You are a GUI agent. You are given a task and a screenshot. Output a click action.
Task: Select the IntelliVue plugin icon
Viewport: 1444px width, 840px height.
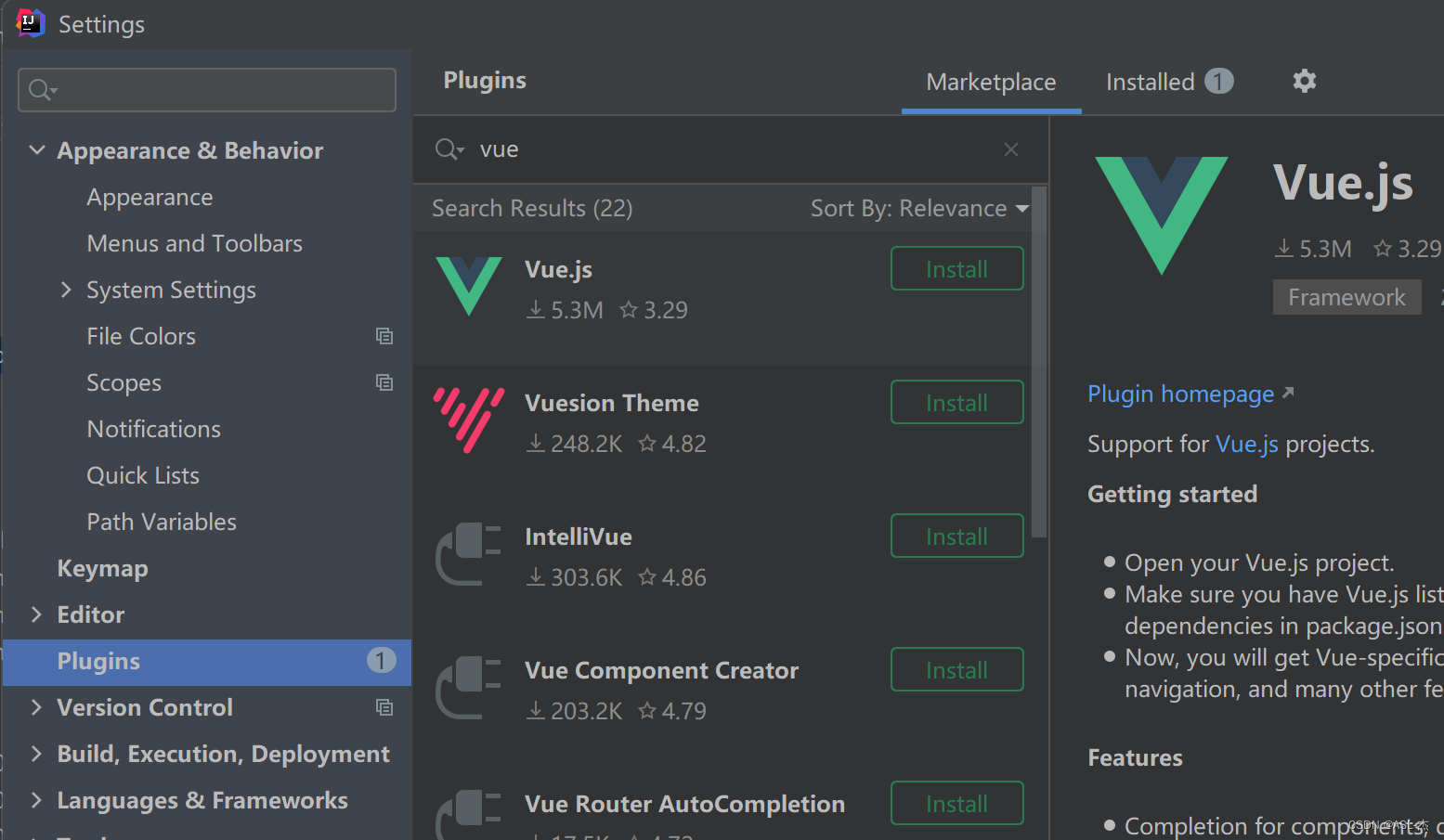(469, 553)
